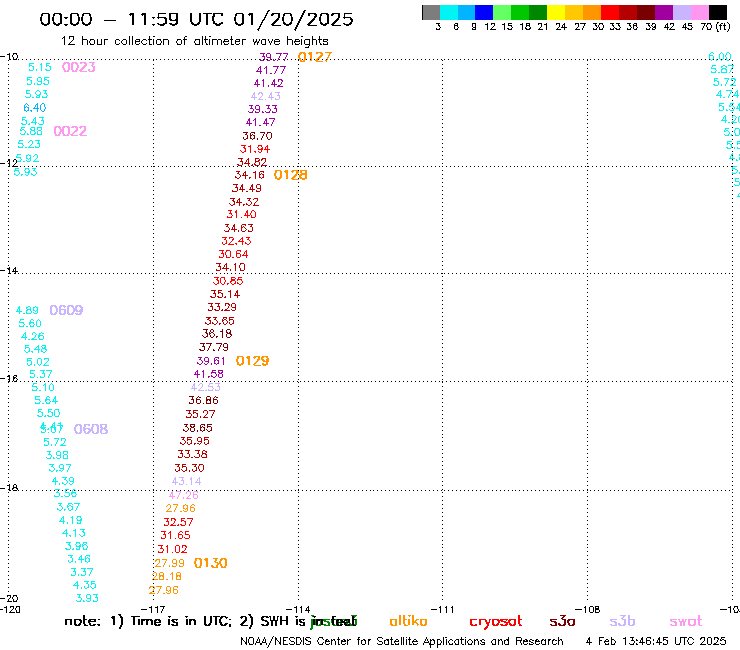Click the wave height value 31.94

coord(255,149)
